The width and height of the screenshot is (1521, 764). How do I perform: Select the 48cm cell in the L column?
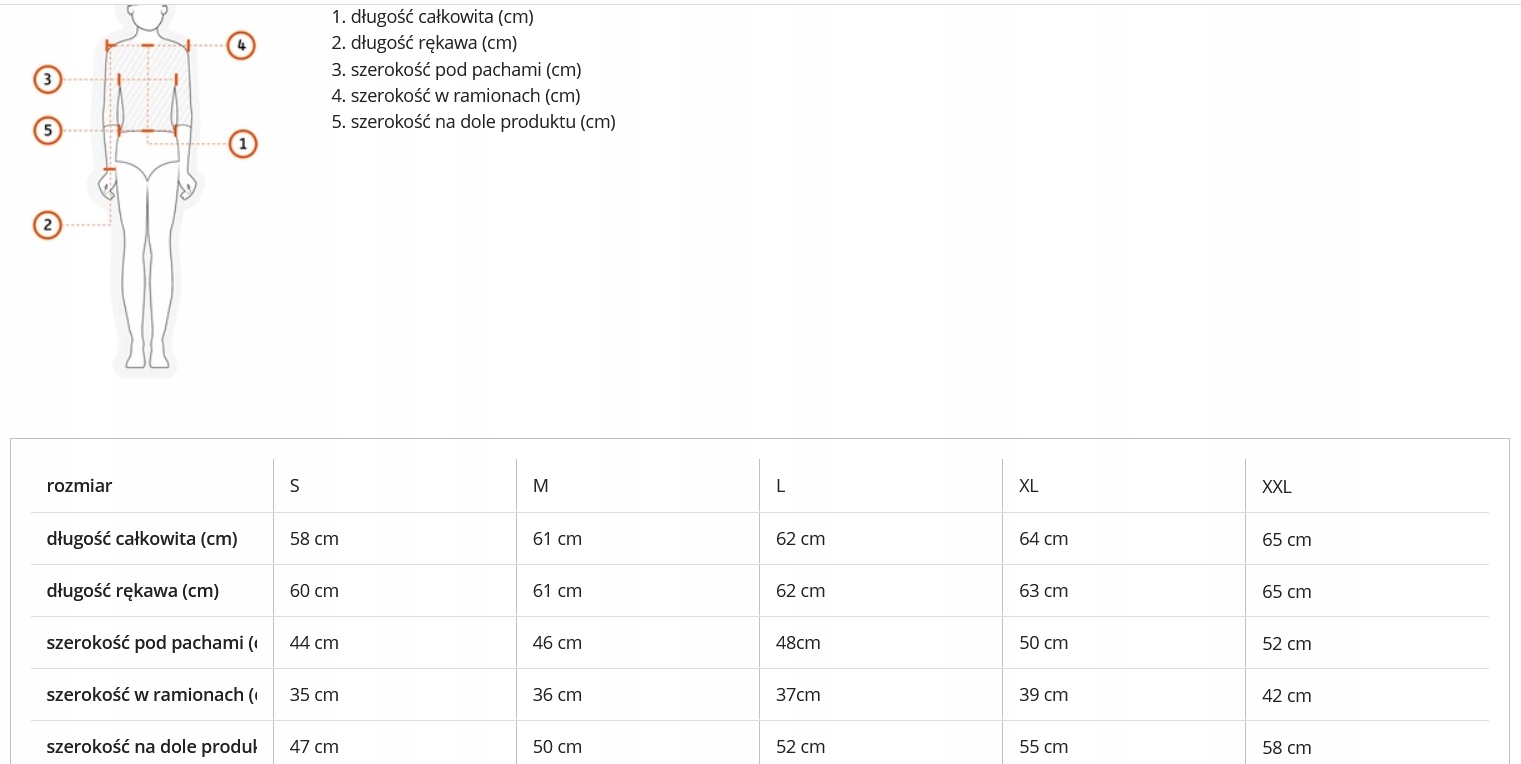(798, 643)
